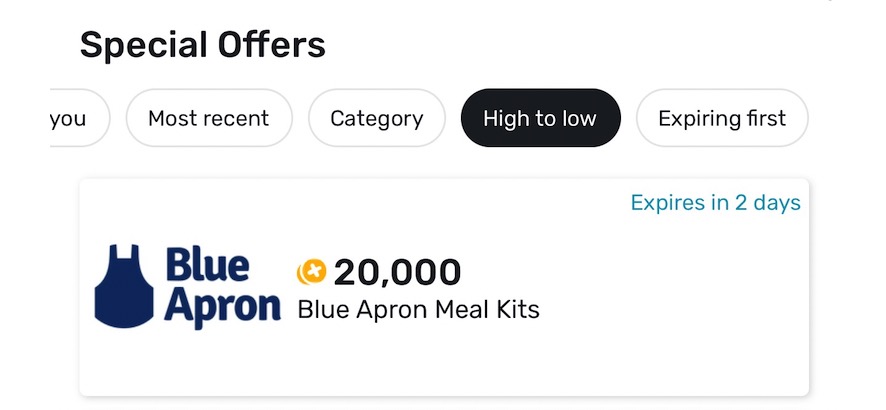Open the 'Blue Apron Meal Kits' offer title
Viewport: 886px width, 410px height.
[x=418, y=309]
